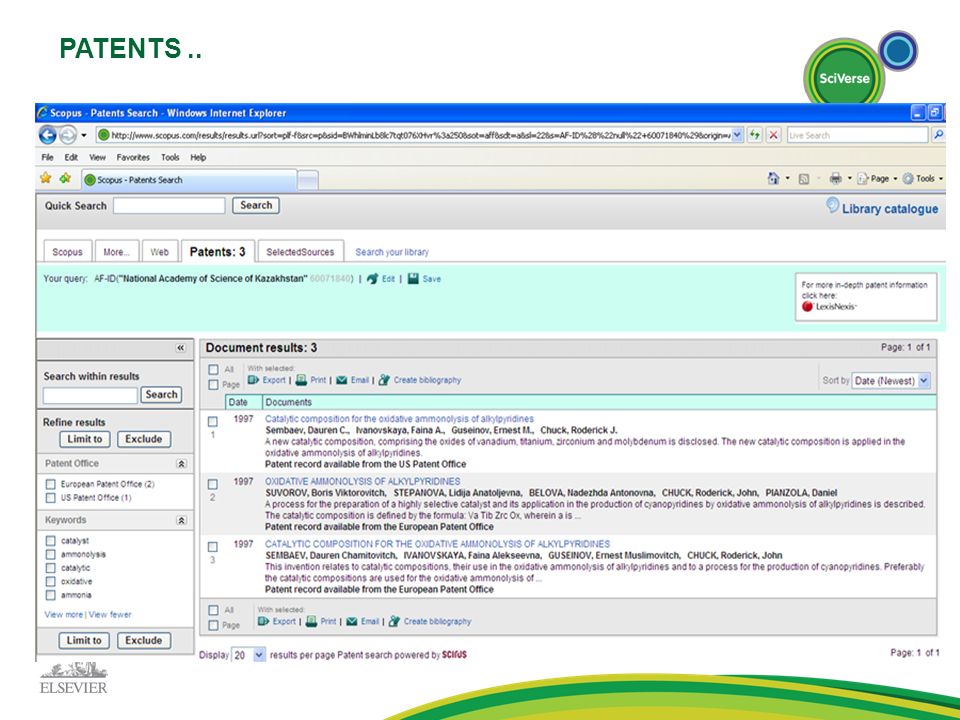Collapse the Patent Office section

pyautogui.click(x=181, y=463)
